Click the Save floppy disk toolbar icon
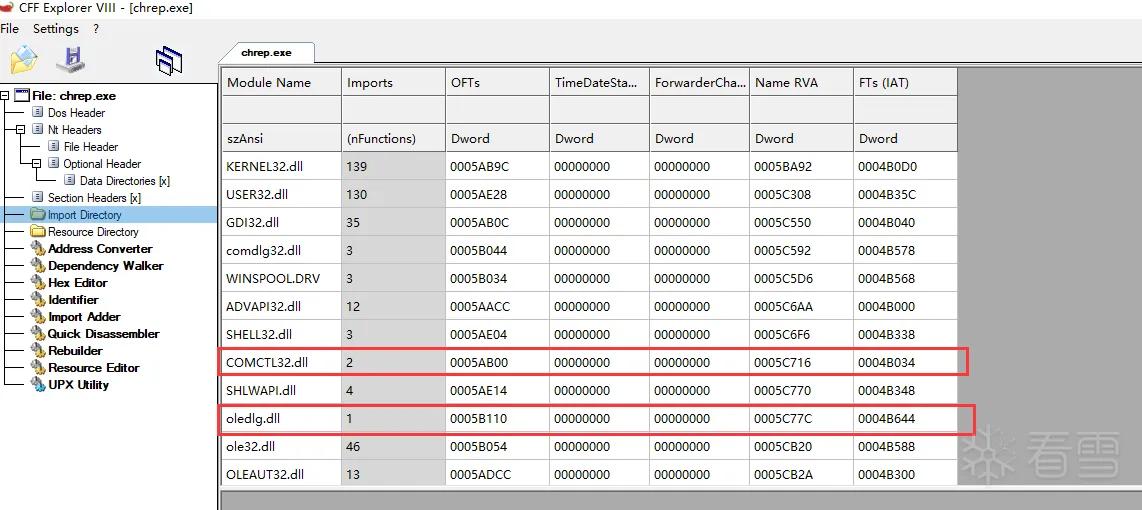1142x510 pixels. [x=71, y=60]
